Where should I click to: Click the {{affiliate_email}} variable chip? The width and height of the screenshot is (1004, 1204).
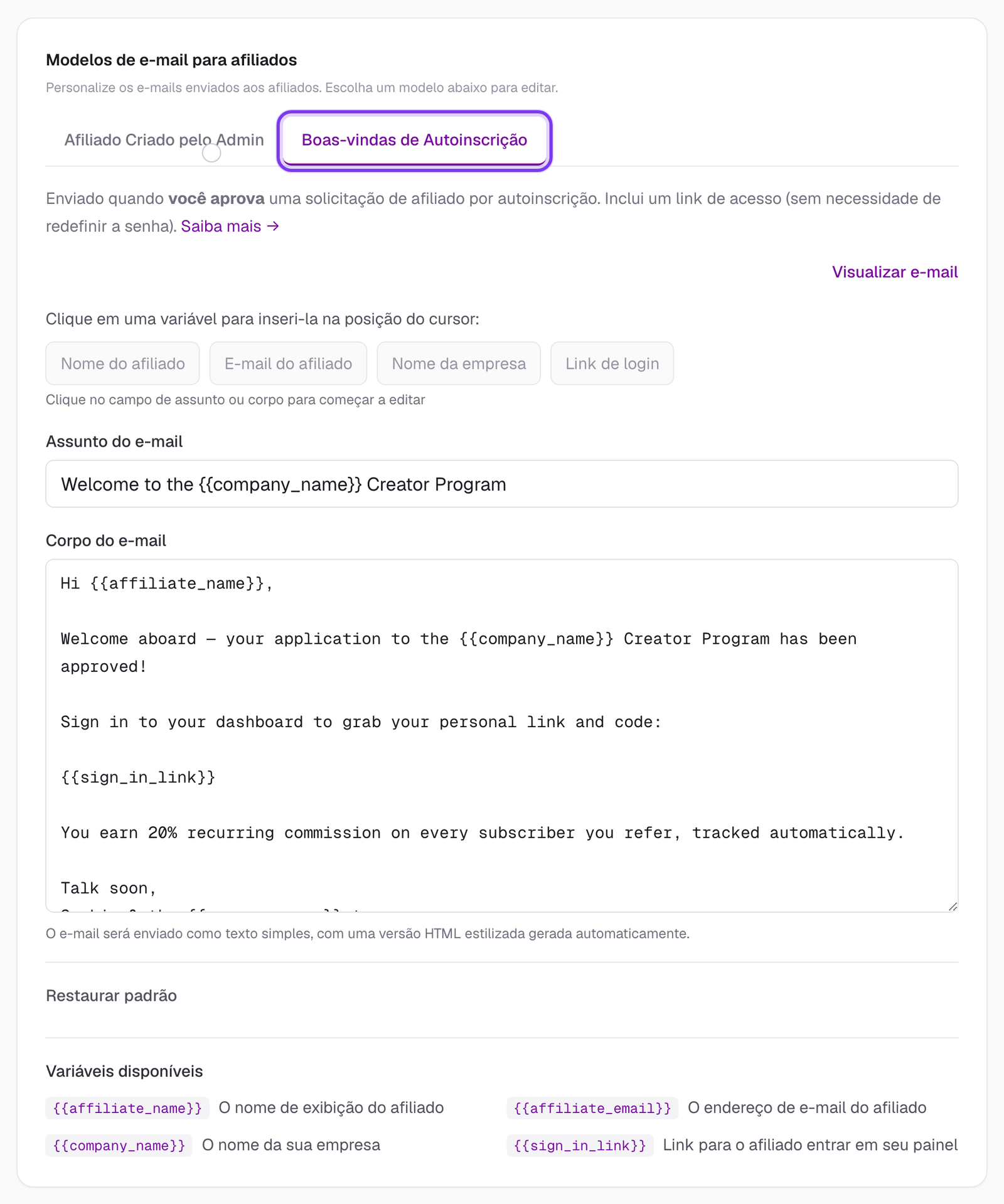point(592,1108)
